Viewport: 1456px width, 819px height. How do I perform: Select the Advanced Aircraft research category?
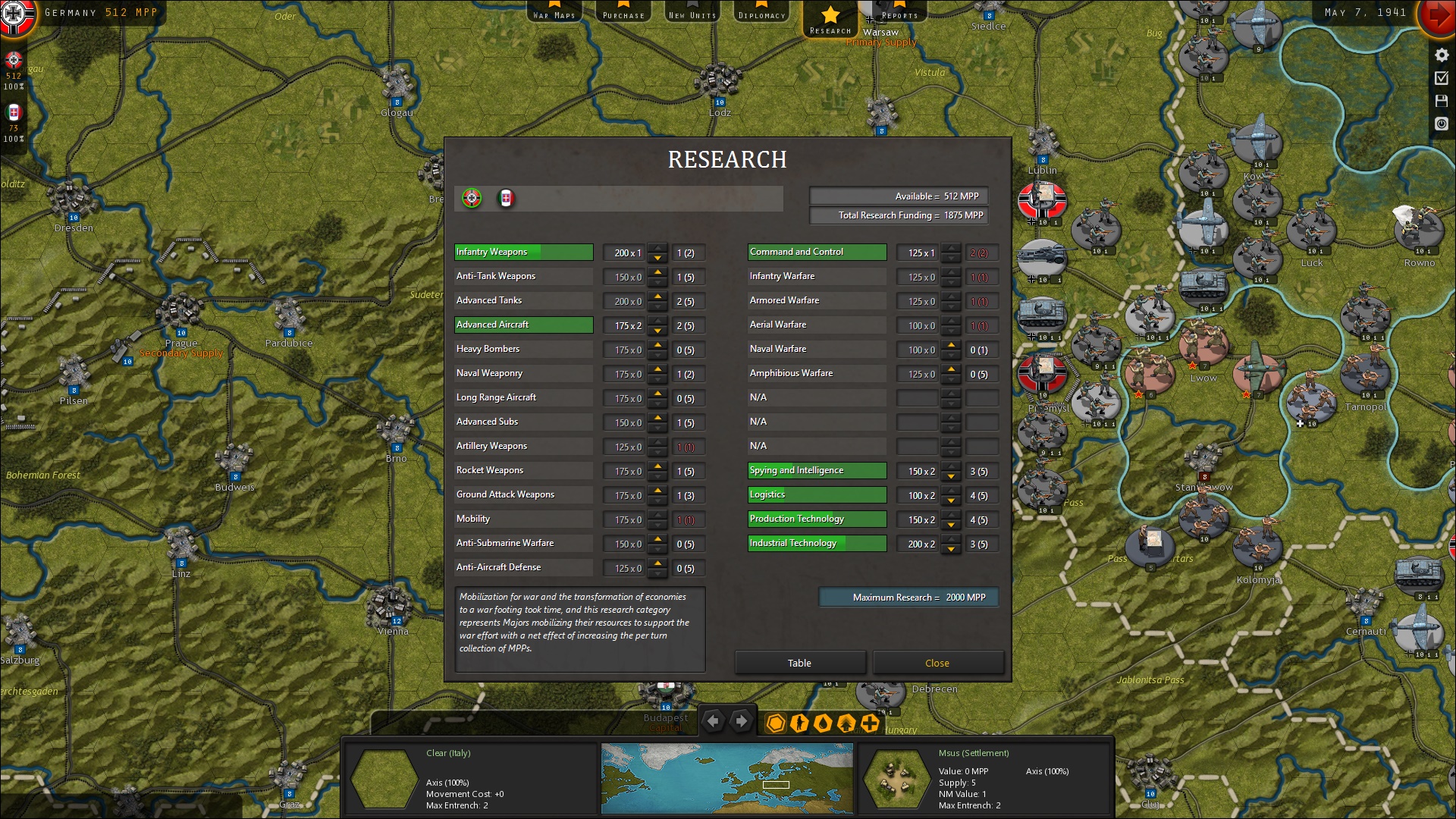[523, 325]
